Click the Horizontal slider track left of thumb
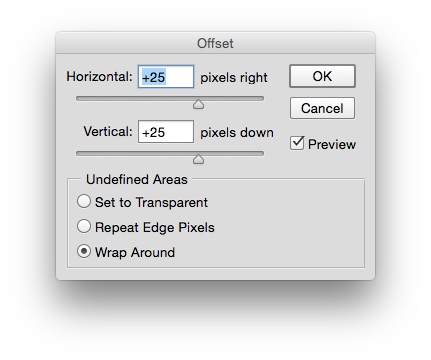 pos(135,98)
